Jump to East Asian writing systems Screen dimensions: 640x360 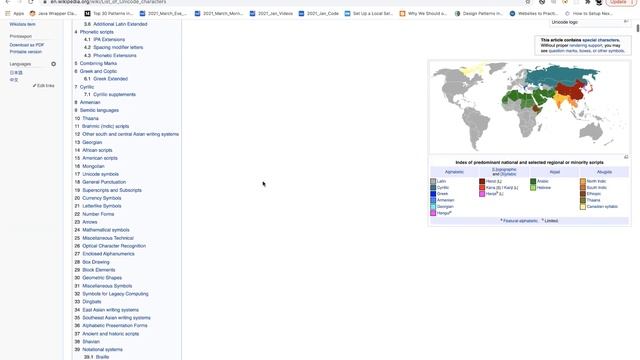(111, 310)
